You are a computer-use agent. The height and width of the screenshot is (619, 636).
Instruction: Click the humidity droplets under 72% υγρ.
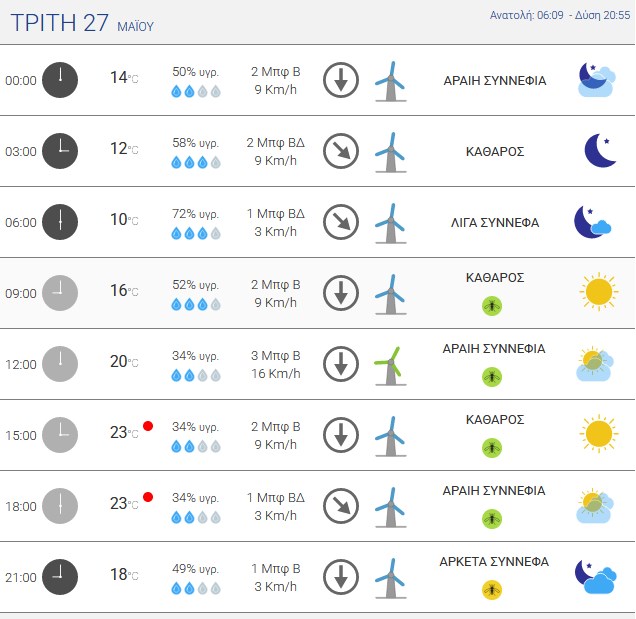pos(196,233)
